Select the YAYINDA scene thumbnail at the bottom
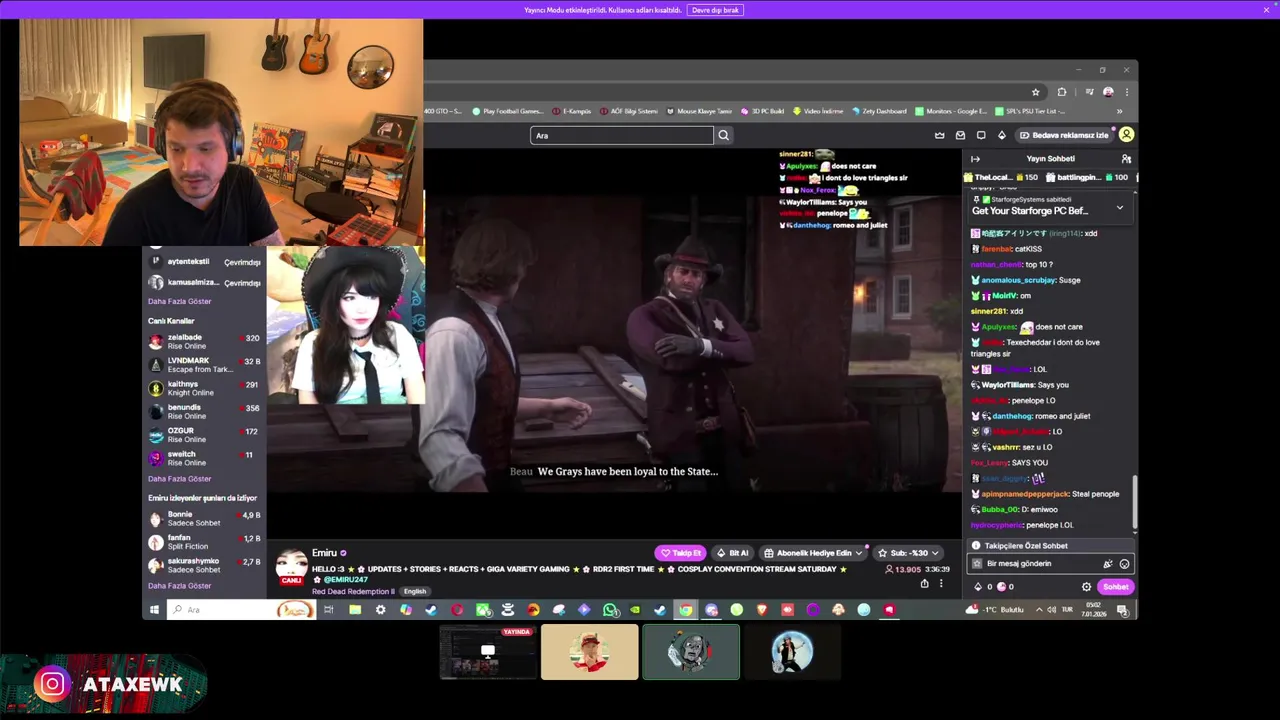This screenshot has width=1280, height=720. click(488, 652)
